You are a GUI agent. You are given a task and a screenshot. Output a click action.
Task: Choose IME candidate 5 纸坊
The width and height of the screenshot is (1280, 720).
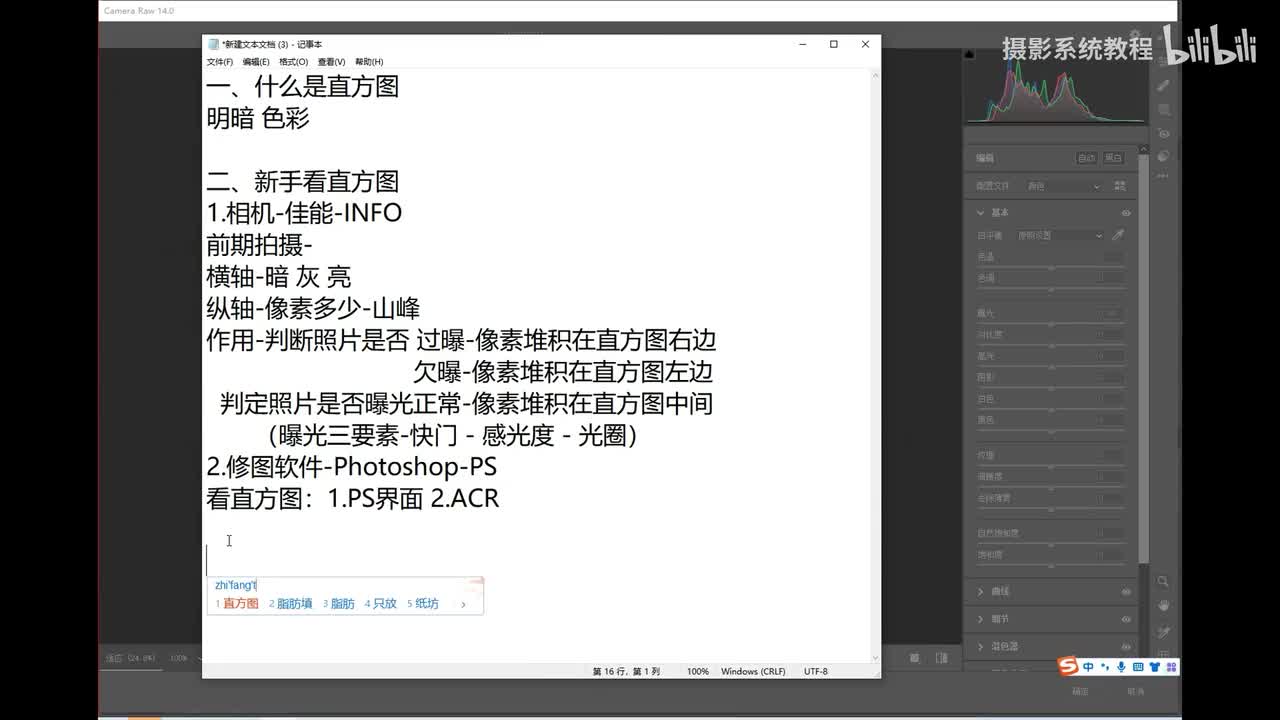pyautogui.click(x=423, y=603)
